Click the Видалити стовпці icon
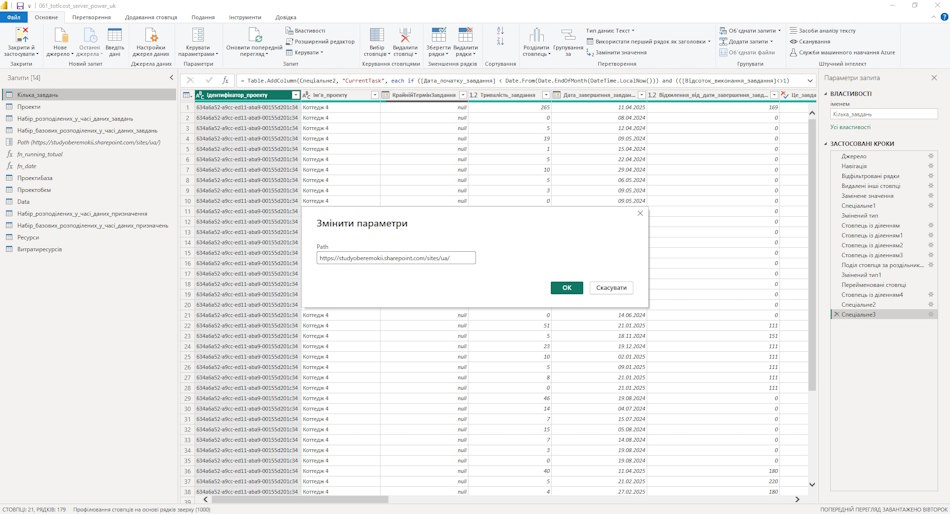 pos(405,35)
